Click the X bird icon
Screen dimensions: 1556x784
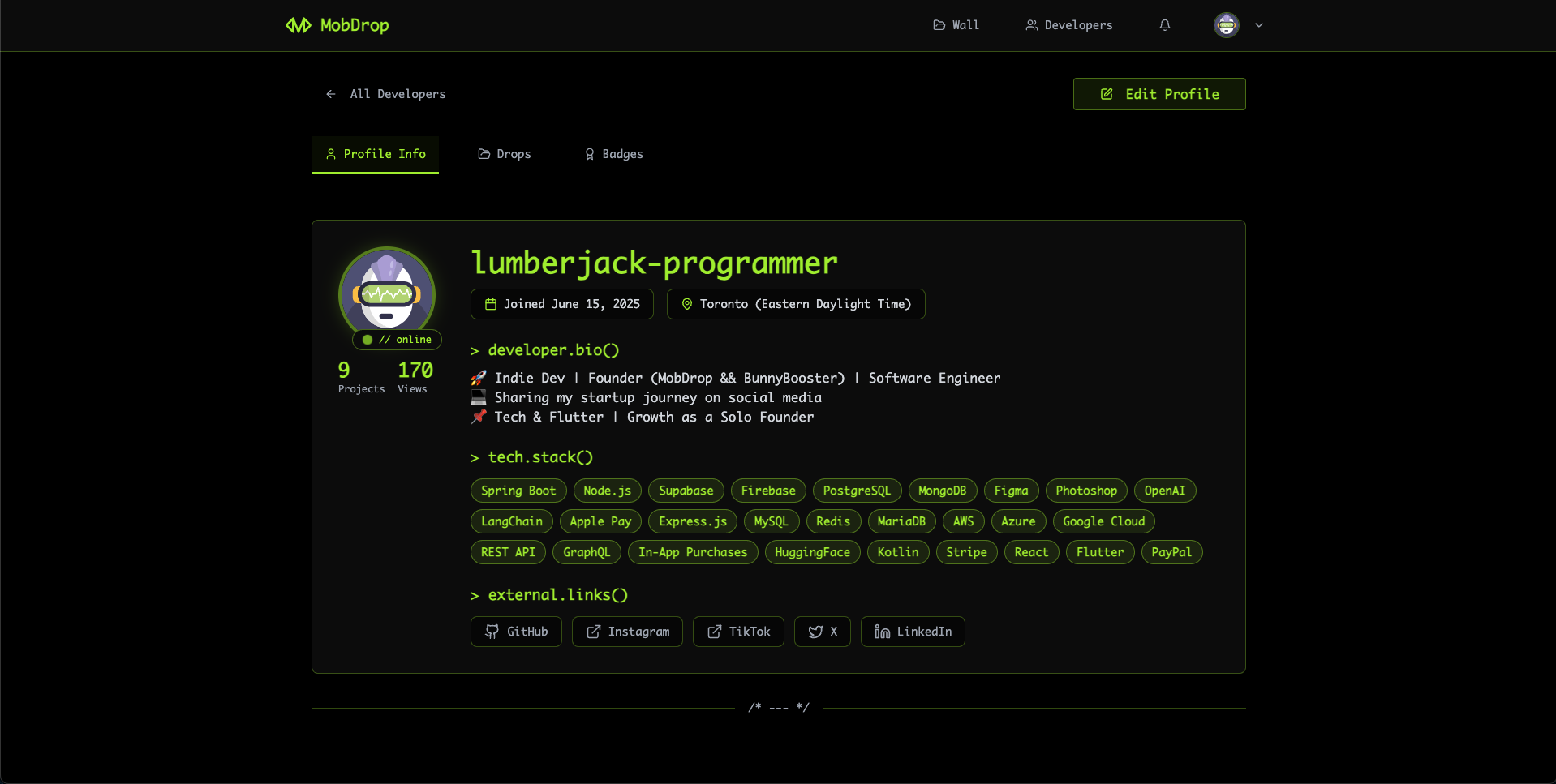815,632
